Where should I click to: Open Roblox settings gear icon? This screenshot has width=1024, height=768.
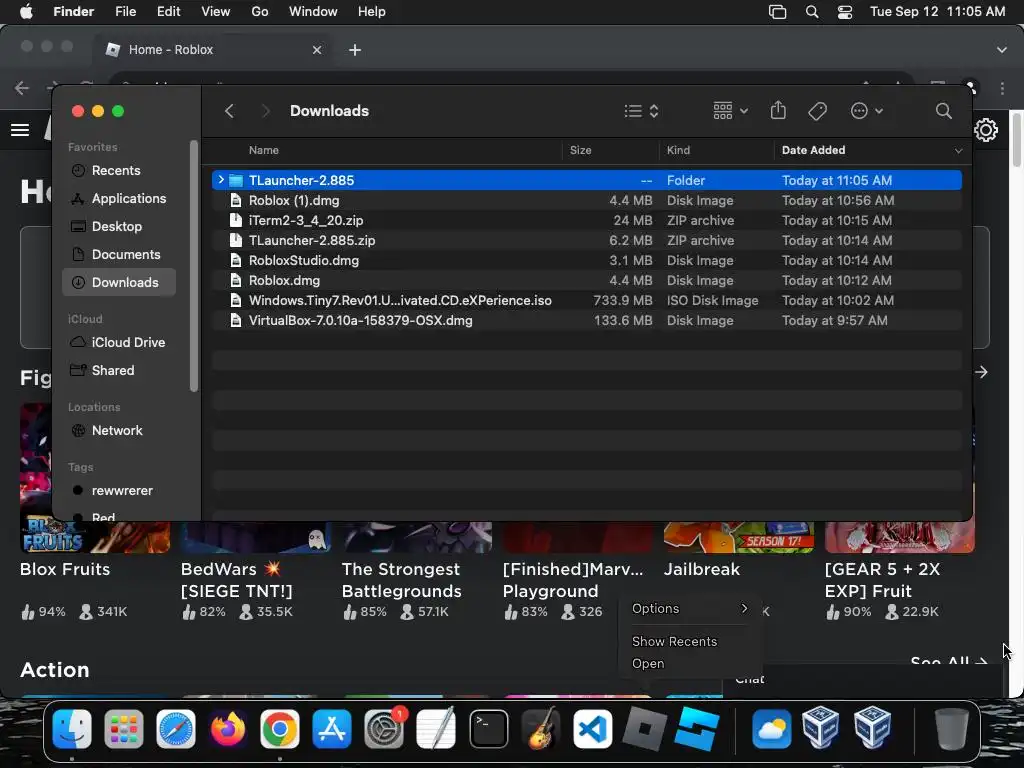click(985, 130)
